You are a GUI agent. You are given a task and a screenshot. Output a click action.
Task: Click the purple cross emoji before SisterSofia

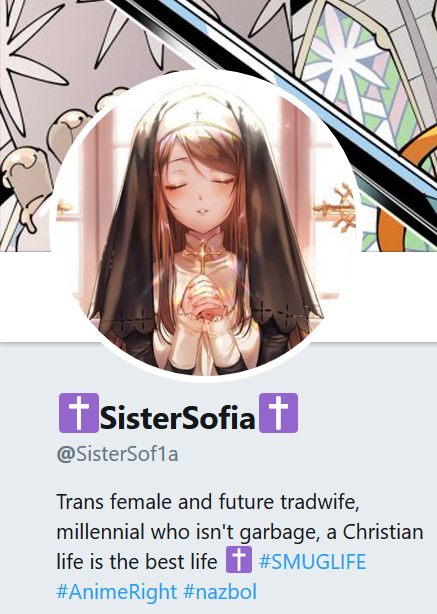point(79,413)
